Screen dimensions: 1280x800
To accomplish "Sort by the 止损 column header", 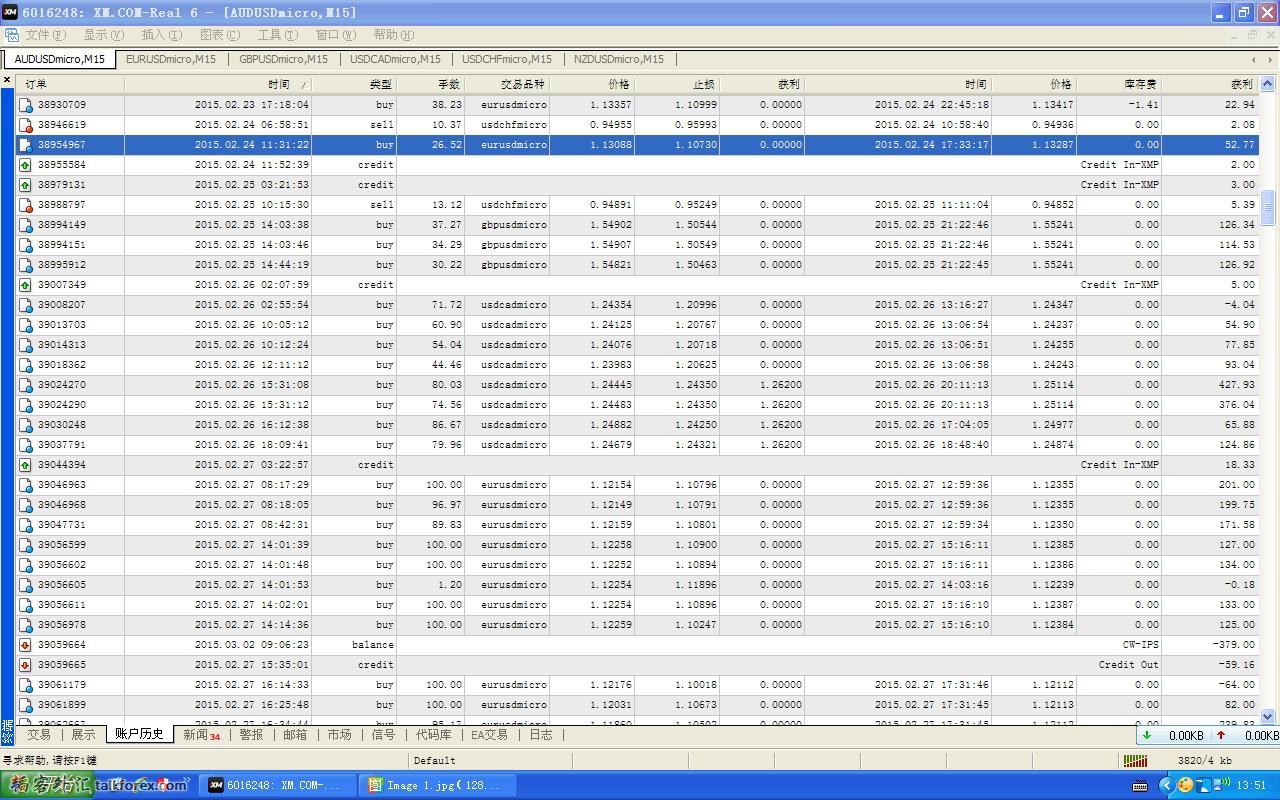I will point(677,85).
